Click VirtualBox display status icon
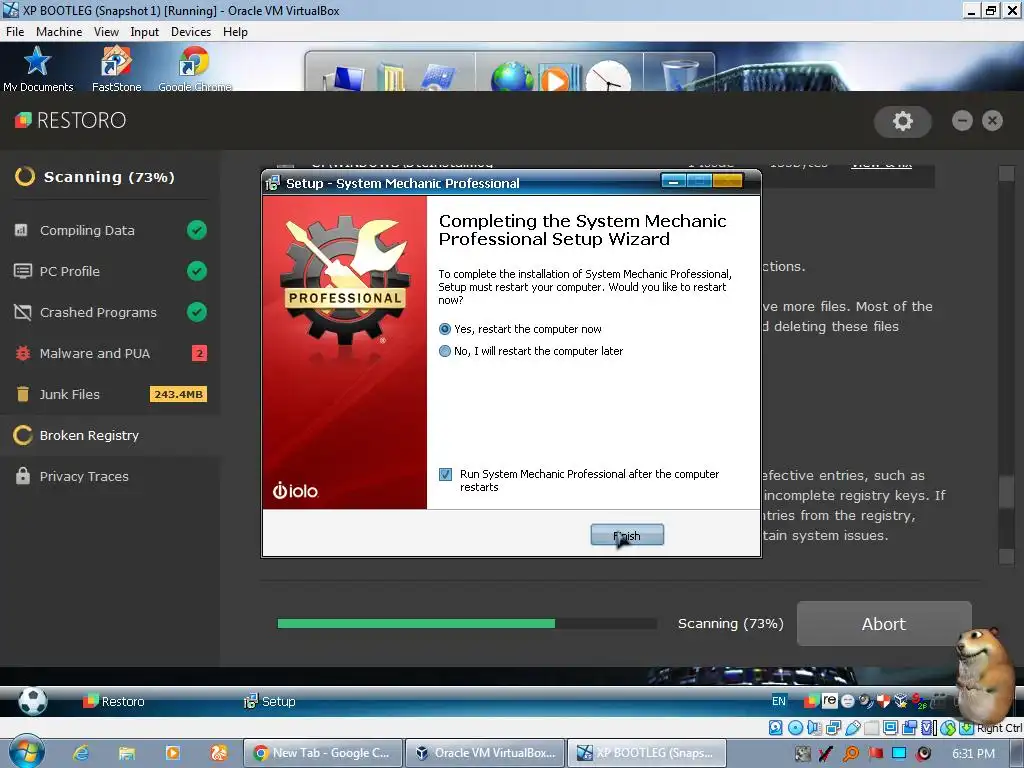 click(x=891, y=728)
